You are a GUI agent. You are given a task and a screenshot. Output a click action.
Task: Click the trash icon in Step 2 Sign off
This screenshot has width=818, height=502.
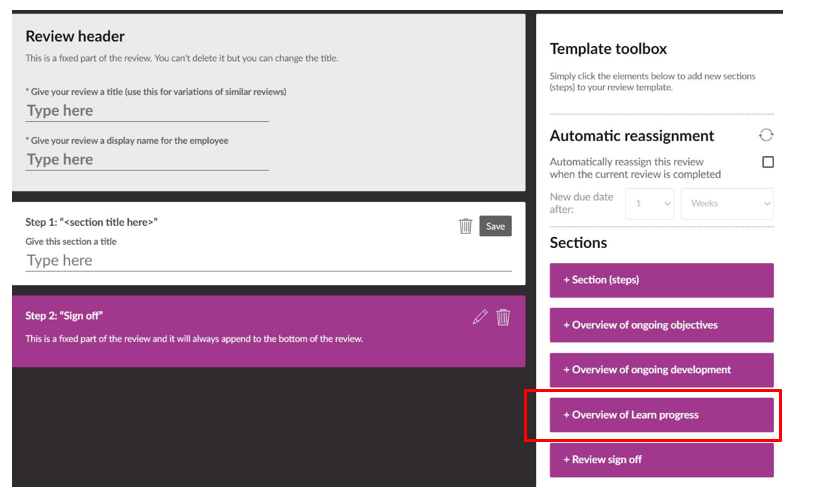click(x=503, y=317)
